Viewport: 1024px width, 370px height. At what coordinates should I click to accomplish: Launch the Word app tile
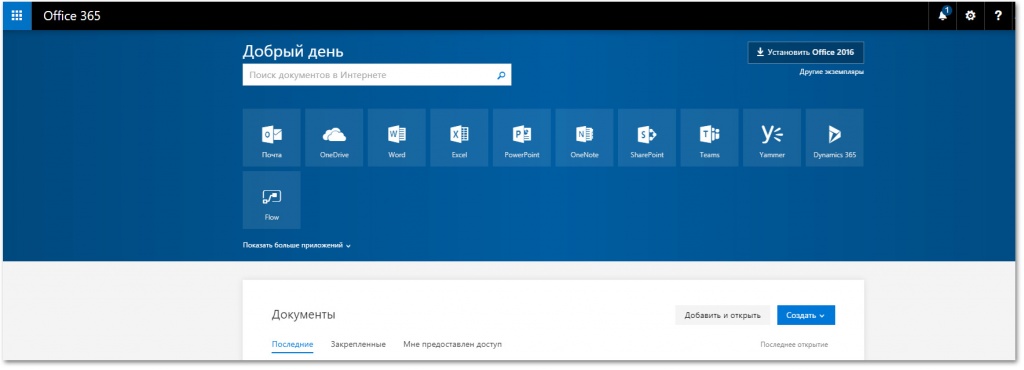[x=397, y=138]
